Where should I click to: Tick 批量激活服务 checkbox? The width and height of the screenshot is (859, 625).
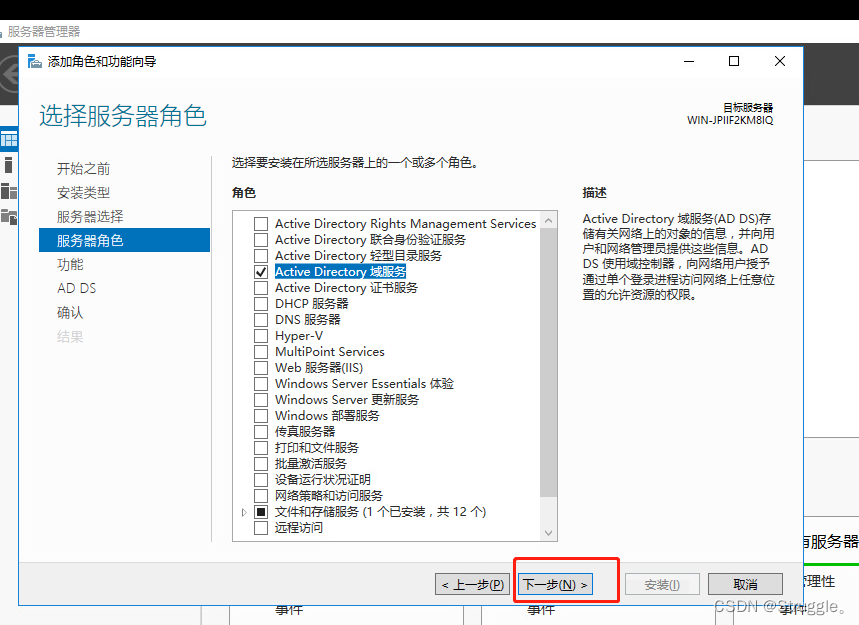[261, 463]
